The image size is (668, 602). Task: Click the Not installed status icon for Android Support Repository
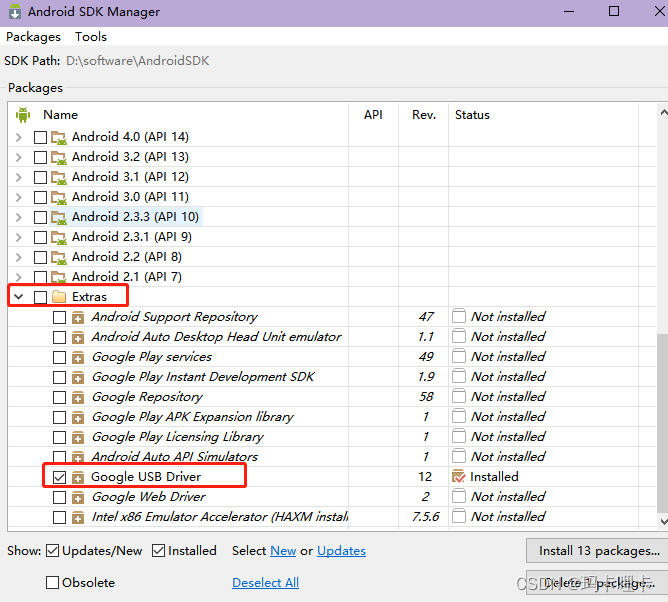(459, 317)
